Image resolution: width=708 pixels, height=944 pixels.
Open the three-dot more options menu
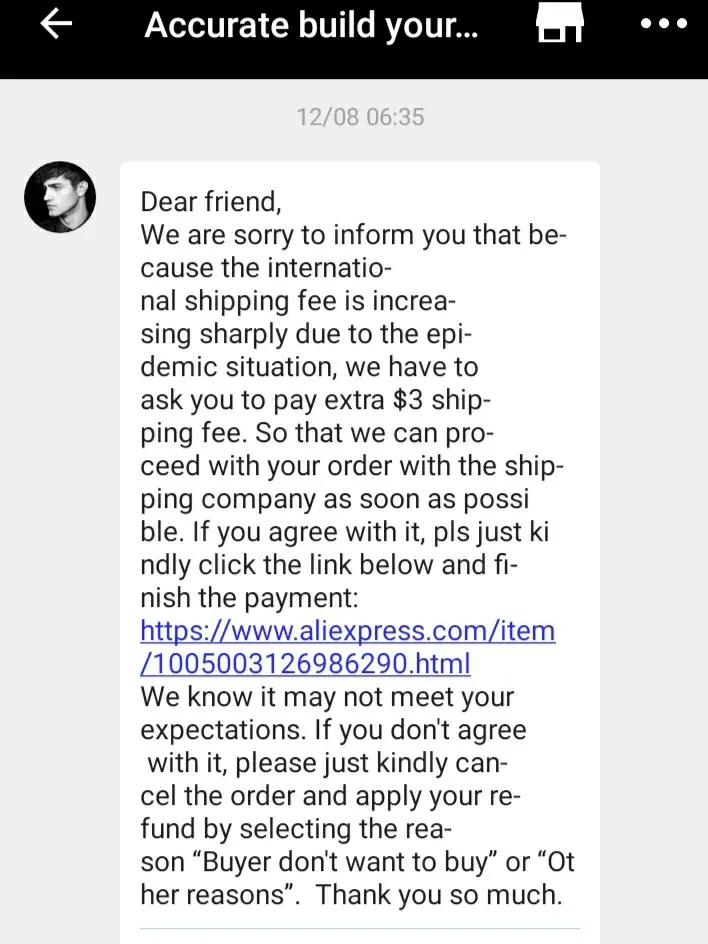pyautogui.click(x=663, y=25)
